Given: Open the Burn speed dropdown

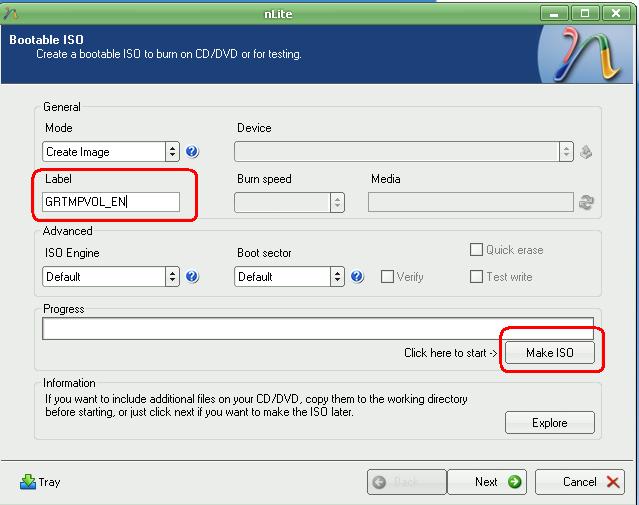Looking at the screenshot, I should pos(289,202).
